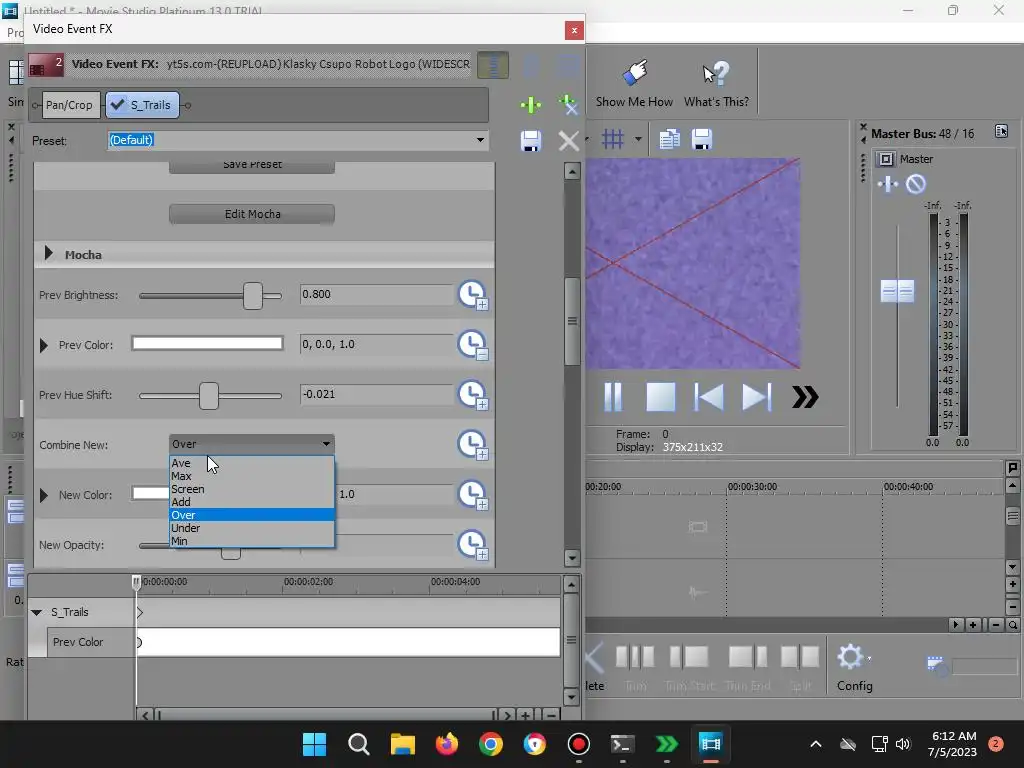Open Firefox from the taskbar
This screenshot has width=1024, height=768.
[x=447, y=744]
